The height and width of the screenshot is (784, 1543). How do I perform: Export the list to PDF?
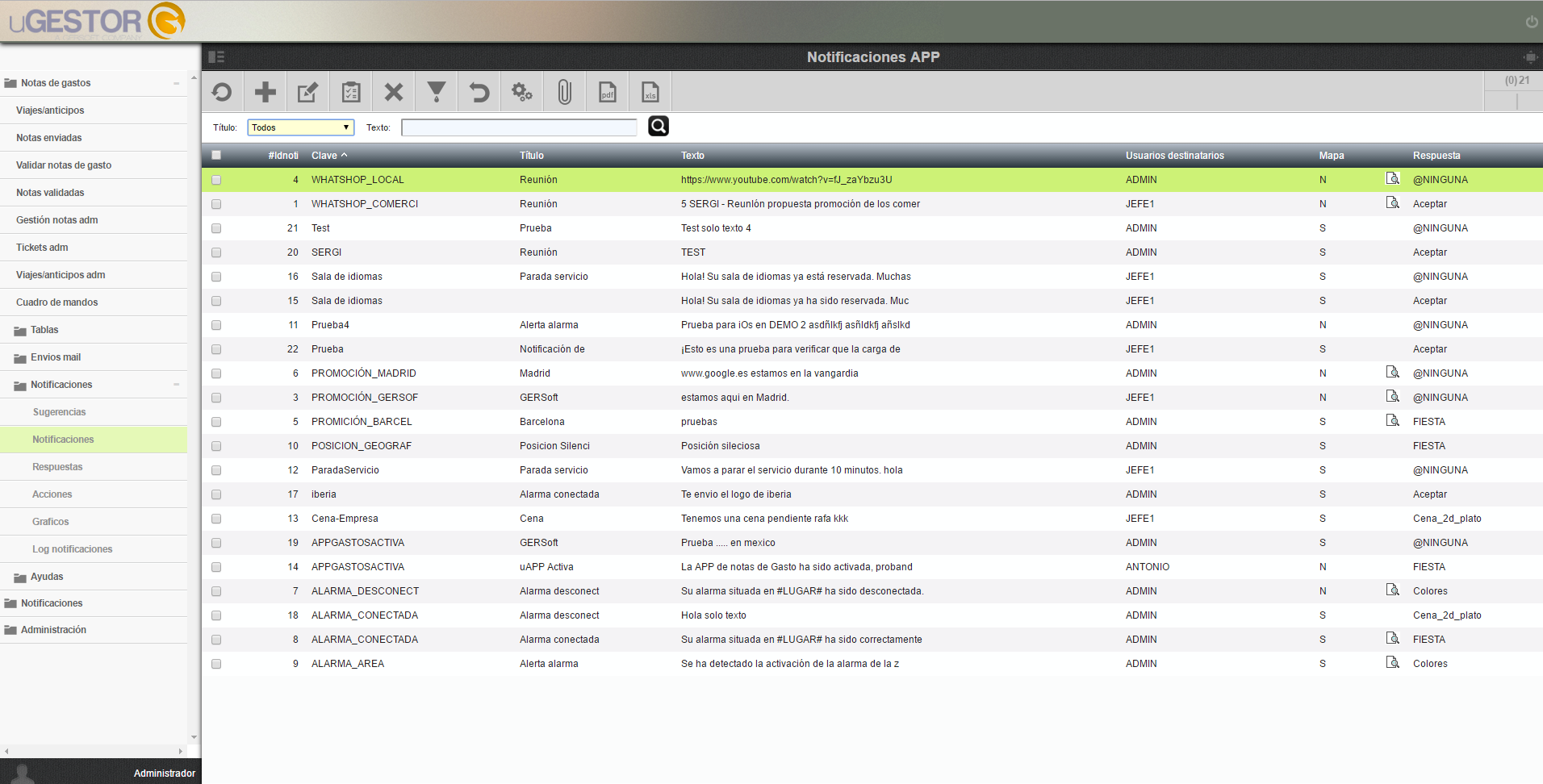pos(608,92)
